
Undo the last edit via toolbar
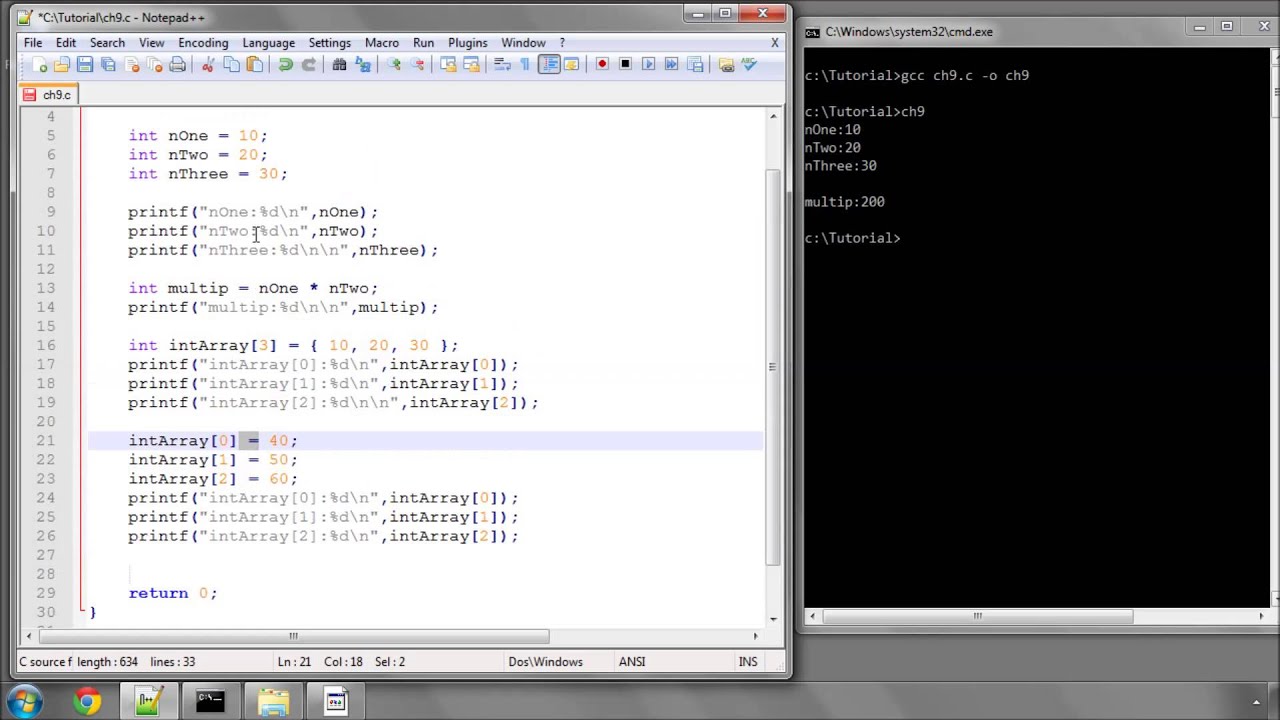click(285, 65)
